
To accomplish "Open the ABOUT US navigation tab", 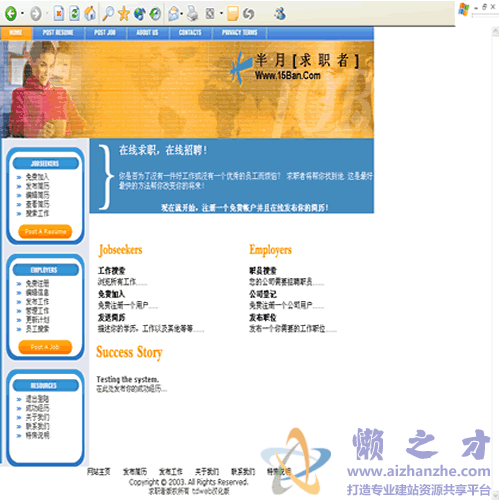I will tap(147, 33).
